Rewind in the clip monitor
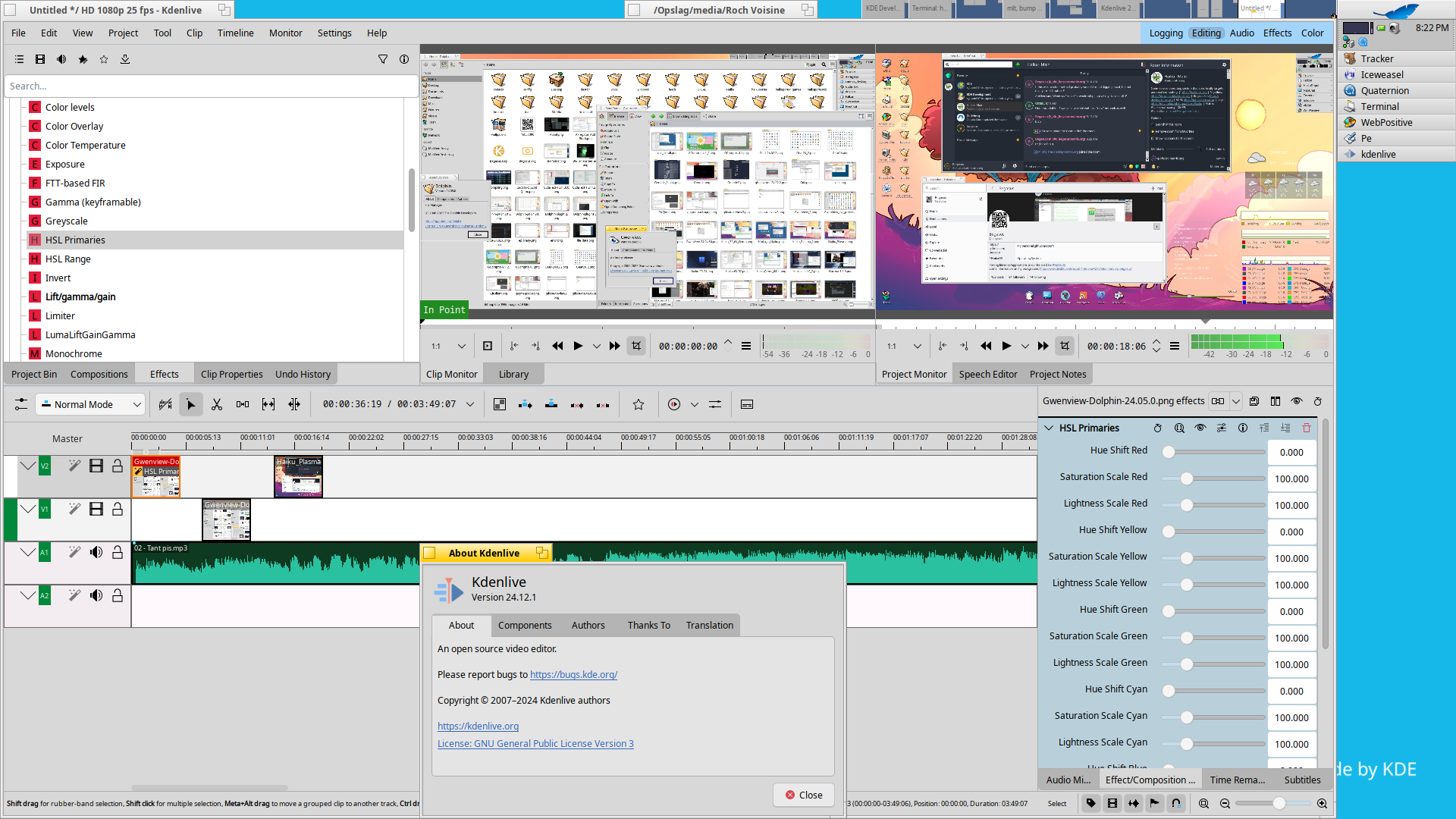1456x819 pixels. point(557,346)
